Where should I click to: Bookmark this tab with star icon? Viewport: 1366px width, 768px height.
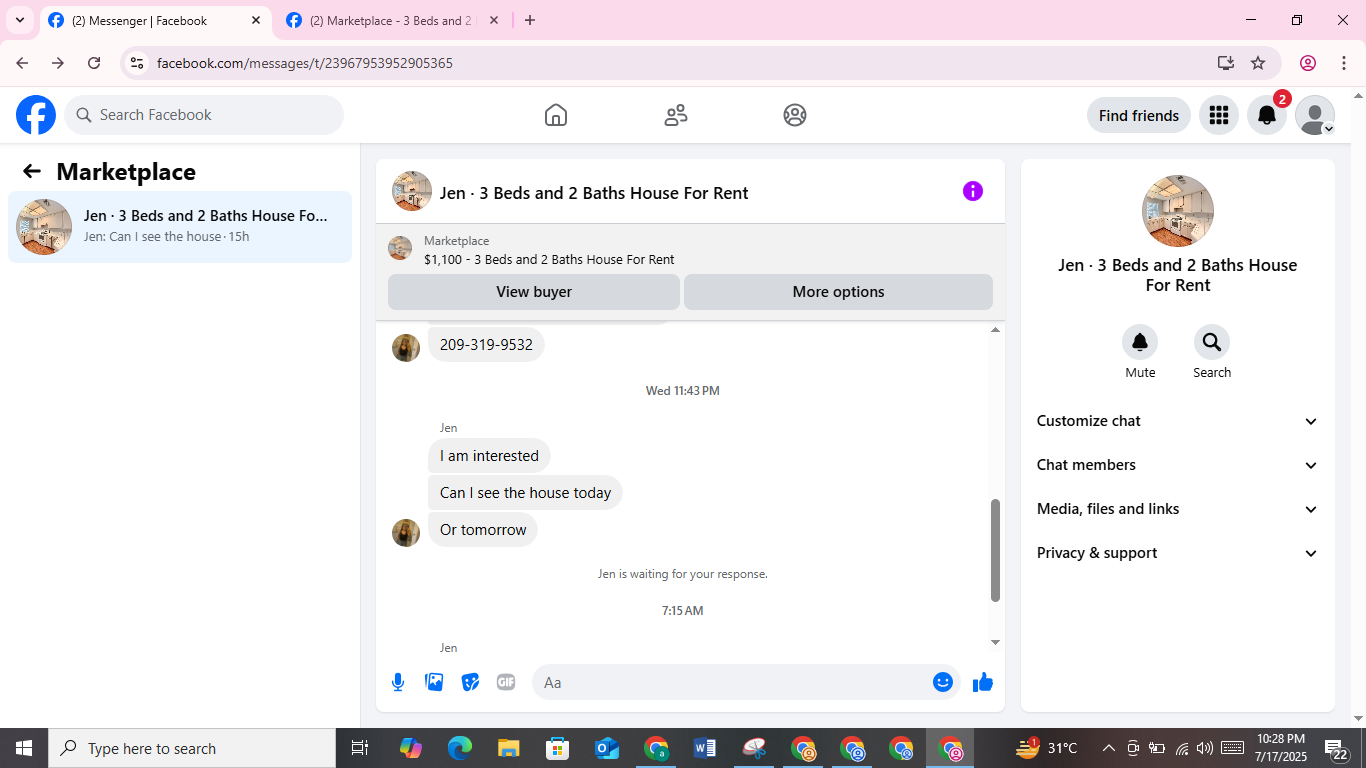1258,63
